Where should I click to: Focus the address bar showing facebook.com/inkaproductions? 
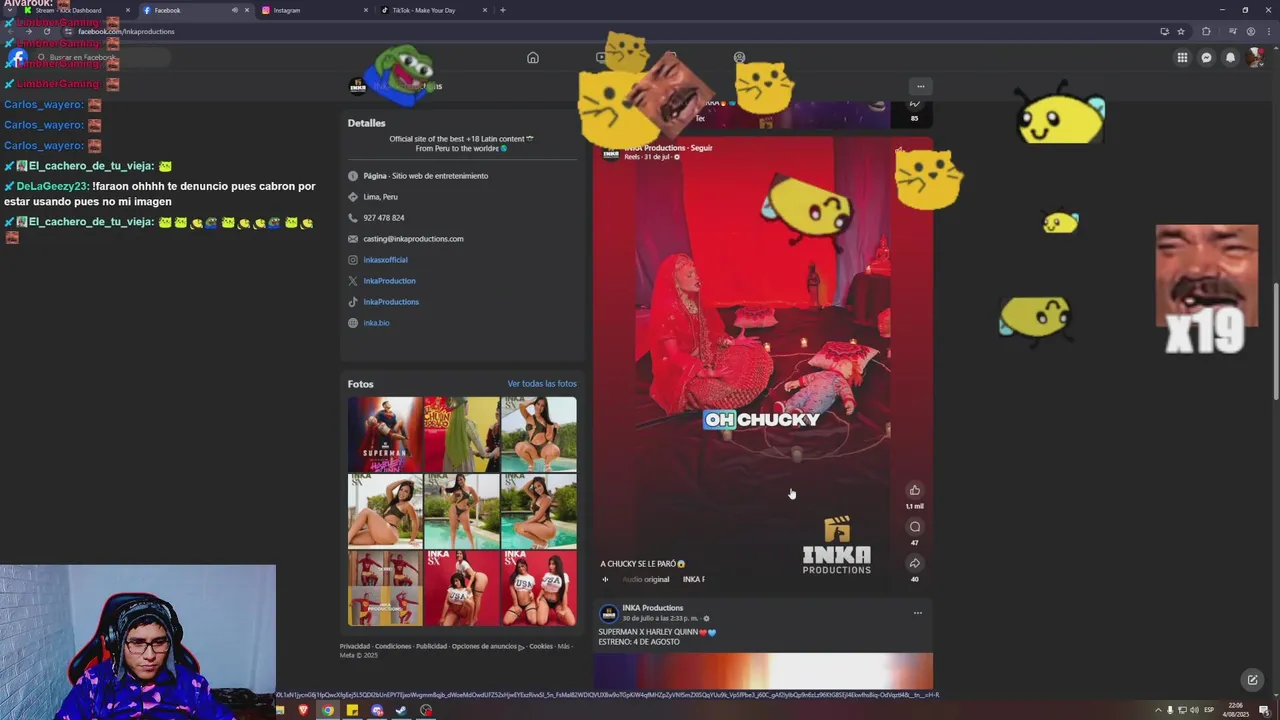tap(600, 31)
